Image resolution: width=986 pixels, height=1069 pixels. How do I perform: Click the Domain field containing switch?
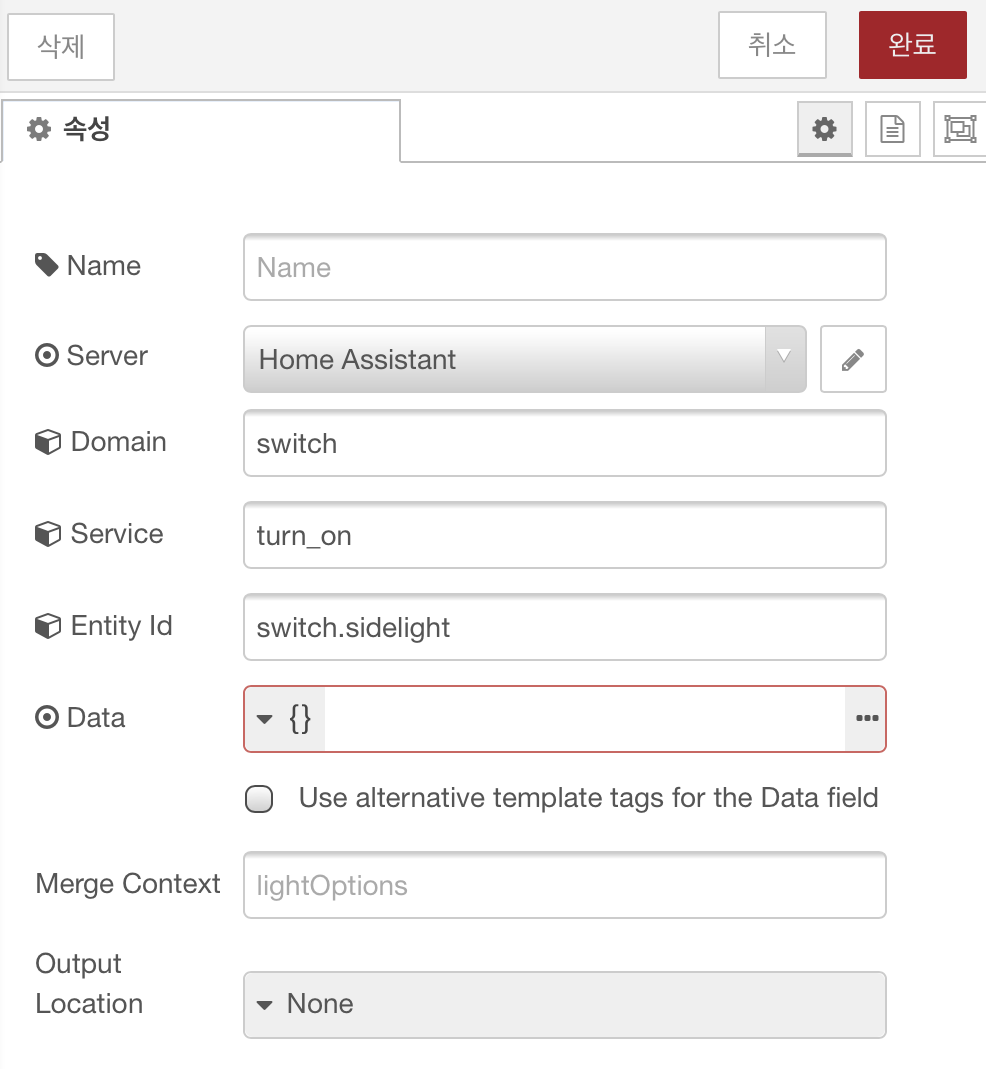(565, 443)
